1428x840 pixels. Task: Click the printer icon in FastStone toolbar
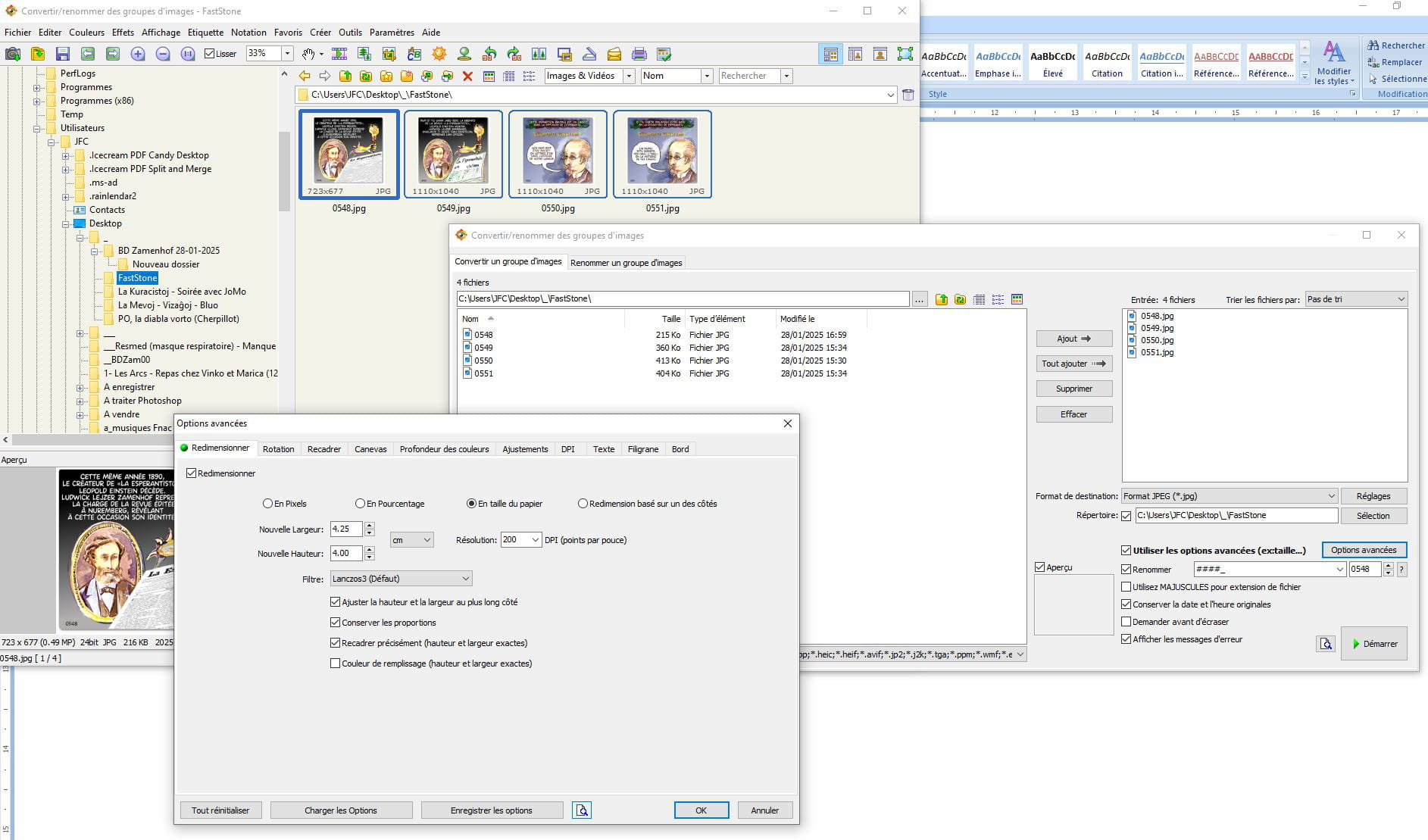pos(639,54)
